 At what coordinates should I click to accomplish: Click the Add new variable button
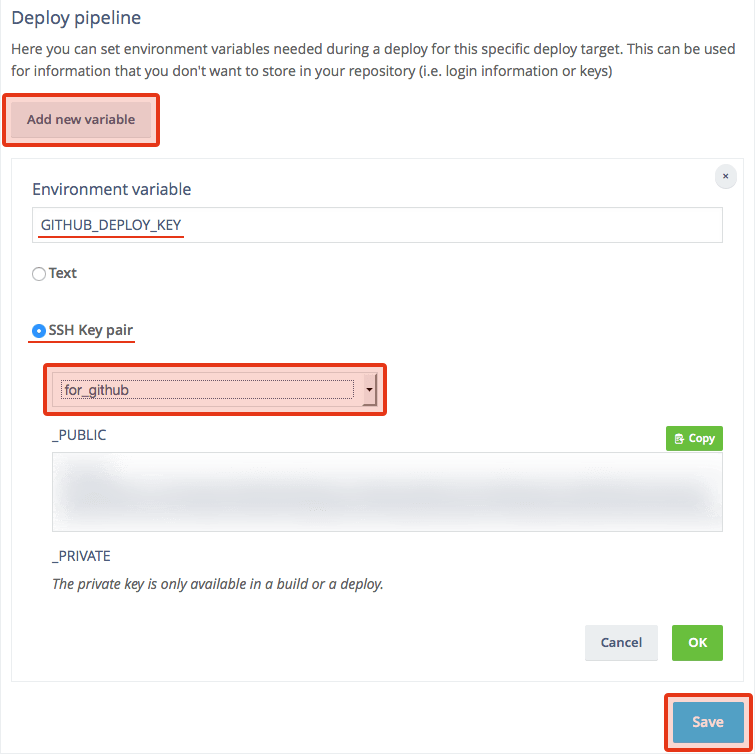tap(81, 120)
